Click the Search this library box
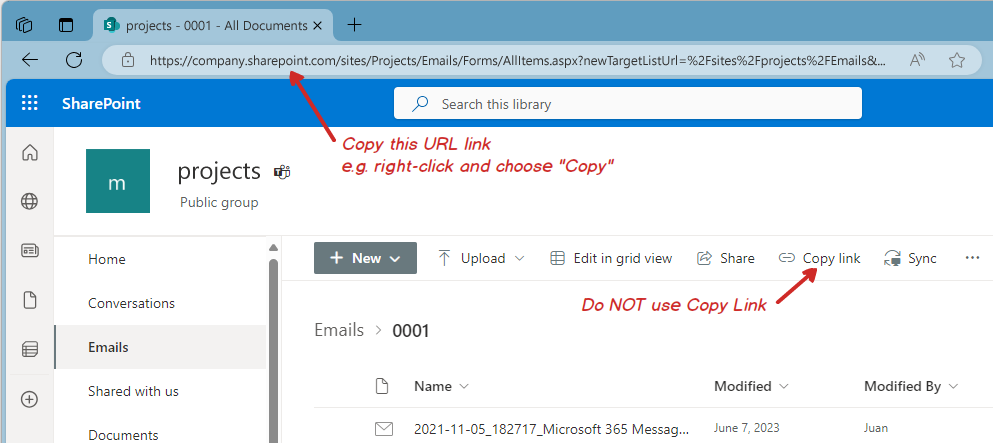The width and height of the screenshot is (993, 443). 627,103
